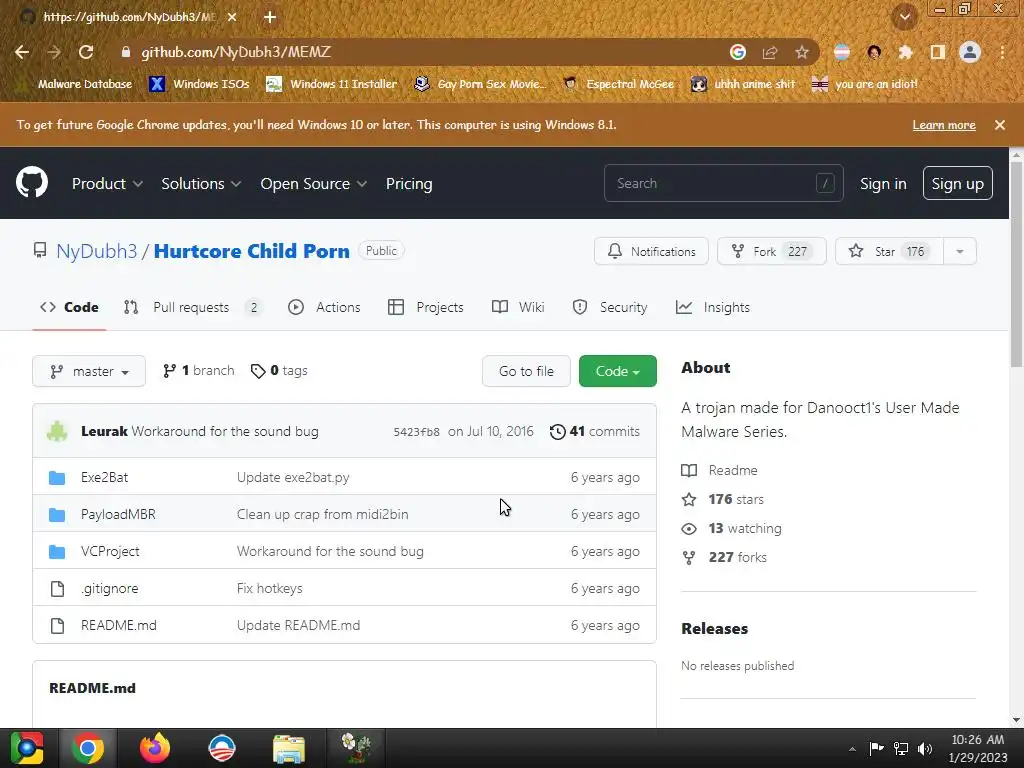Screen dimensions: 1024x768
Task: Open the Chrome three-dot menu
Action: (1002, 52)
